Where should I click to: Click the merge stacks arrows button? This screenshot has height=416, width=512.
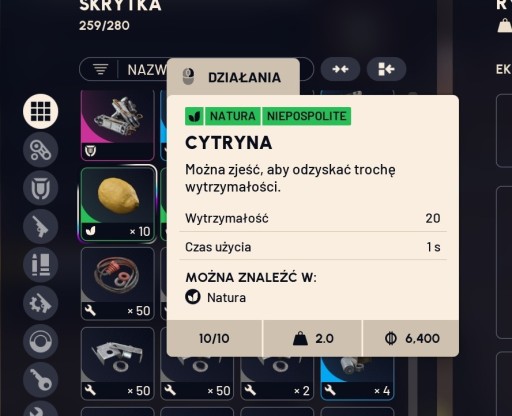coord(340,69)
